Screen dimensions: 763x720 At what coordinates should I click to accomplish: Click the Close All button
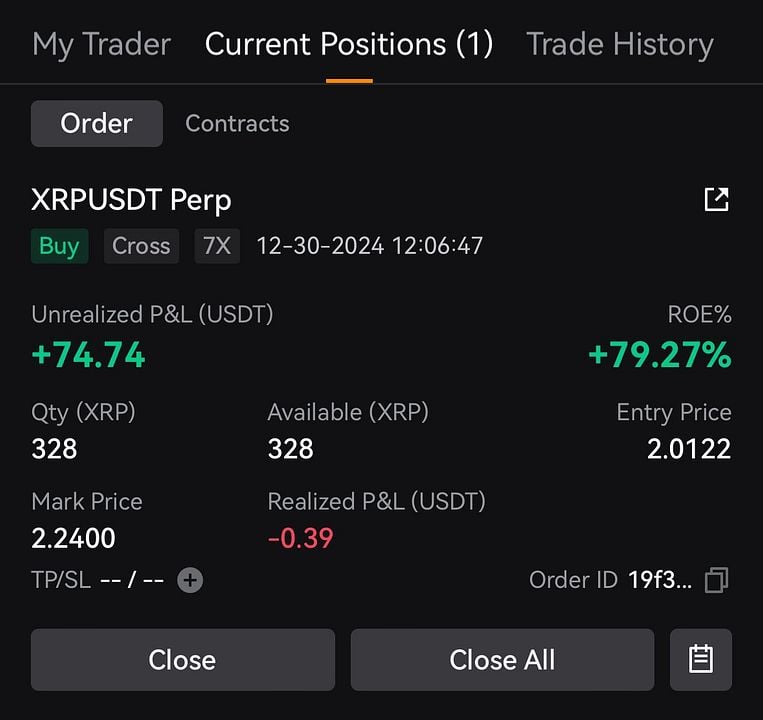point(502,659)
